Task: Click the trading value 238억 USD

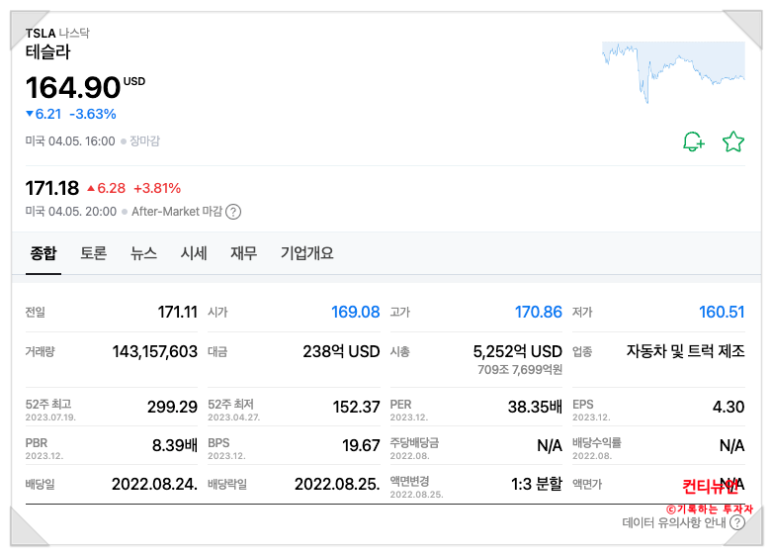Action: point(341,351)
